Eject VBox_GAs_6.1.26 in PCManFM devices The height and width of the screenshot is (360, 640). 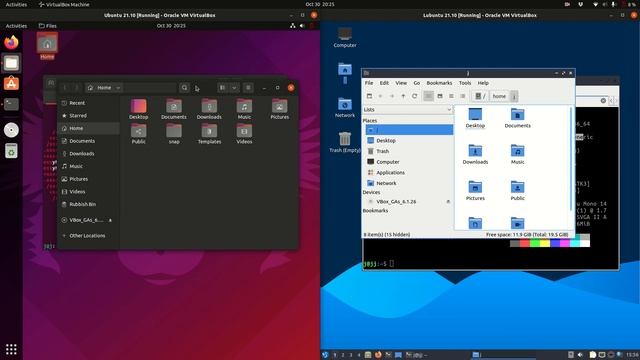click(448, 202)
